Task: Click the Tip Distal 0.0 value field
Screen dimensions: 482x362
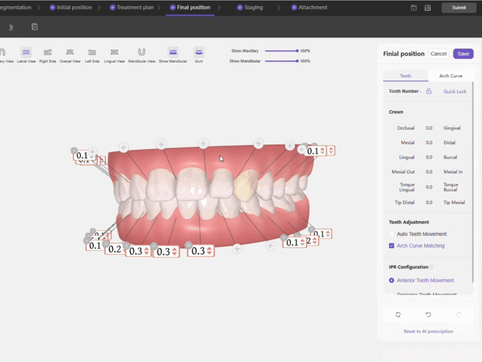Action: click(429, 202)
